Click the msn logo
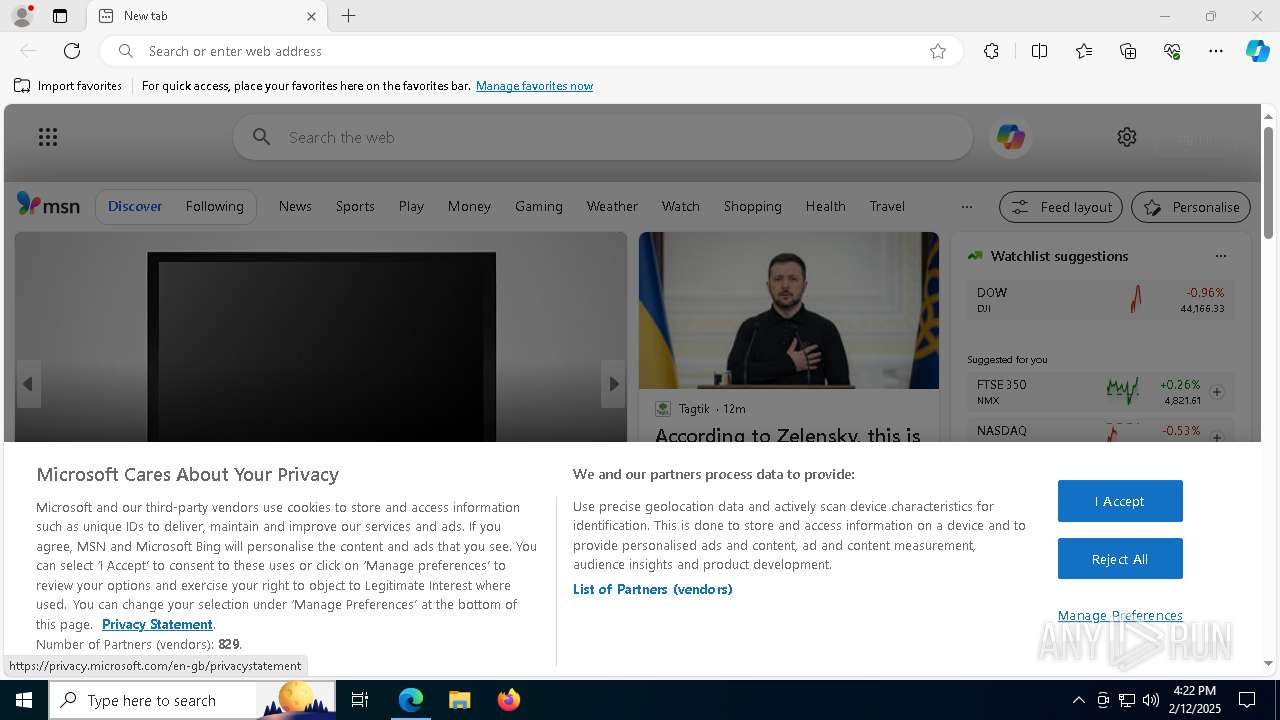The height and width of the screenshot is (720, 1280). 48,205
